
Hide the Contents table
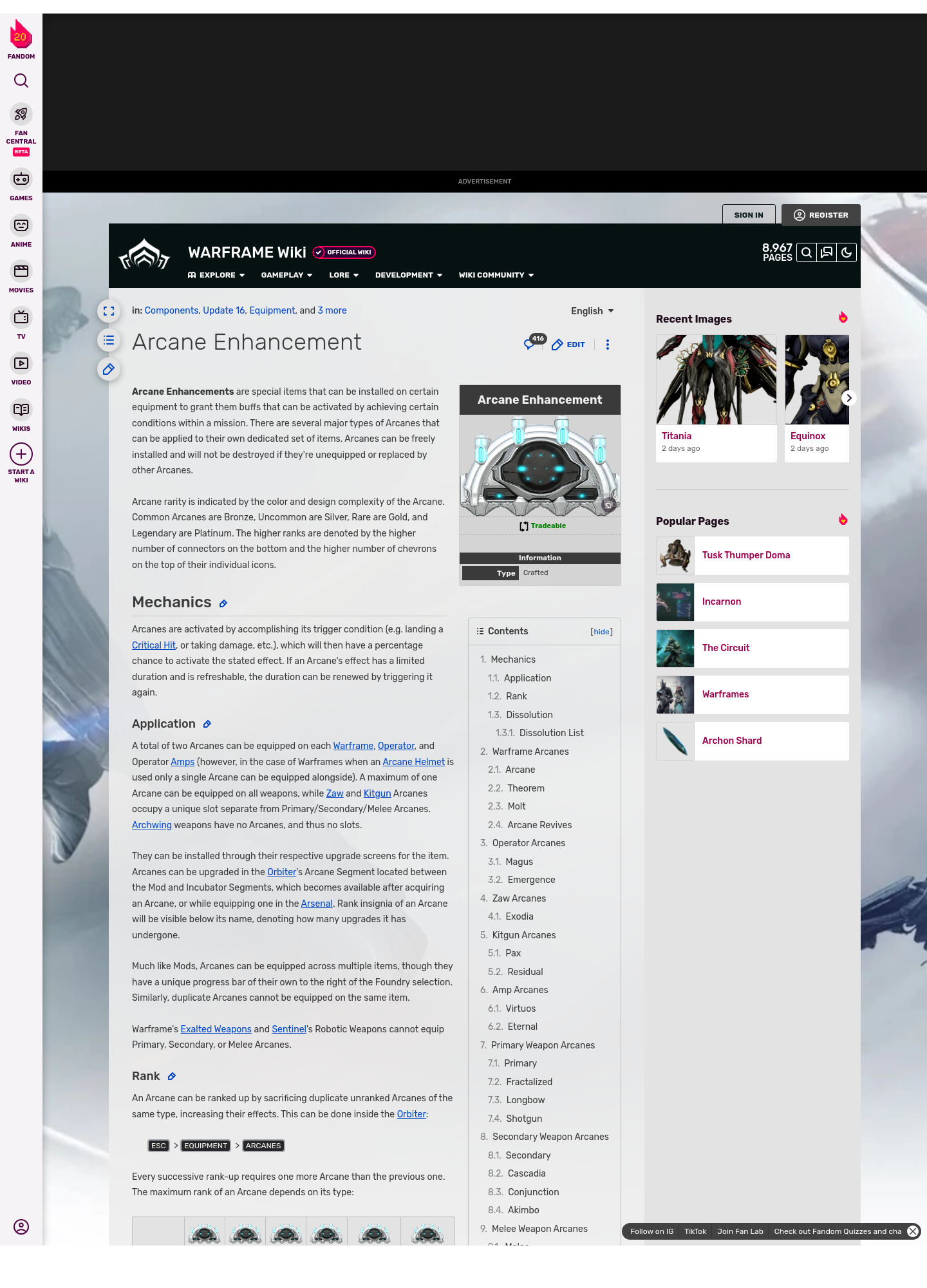(x=602, y=632)
